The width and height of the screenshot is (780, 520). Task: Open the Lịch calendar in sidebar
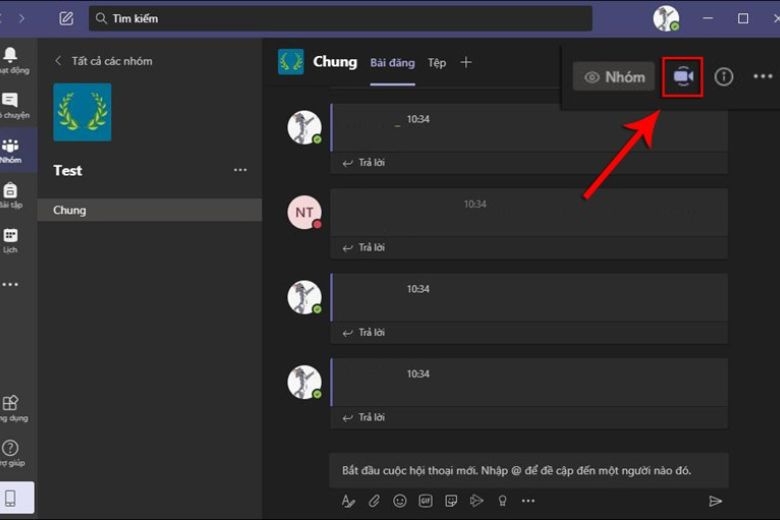point(11,239)
